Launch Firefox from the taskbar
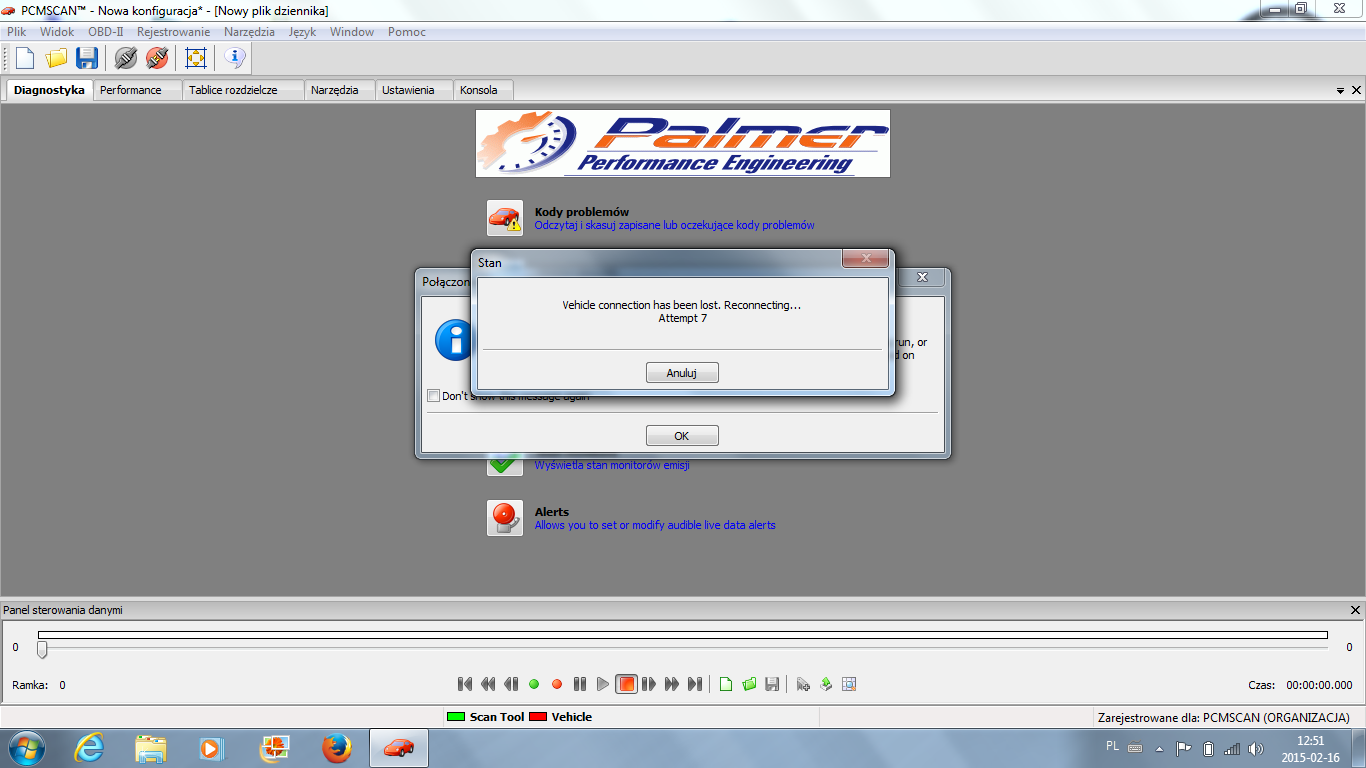This screenshot has width=1366, height=768. coord(337,748)
